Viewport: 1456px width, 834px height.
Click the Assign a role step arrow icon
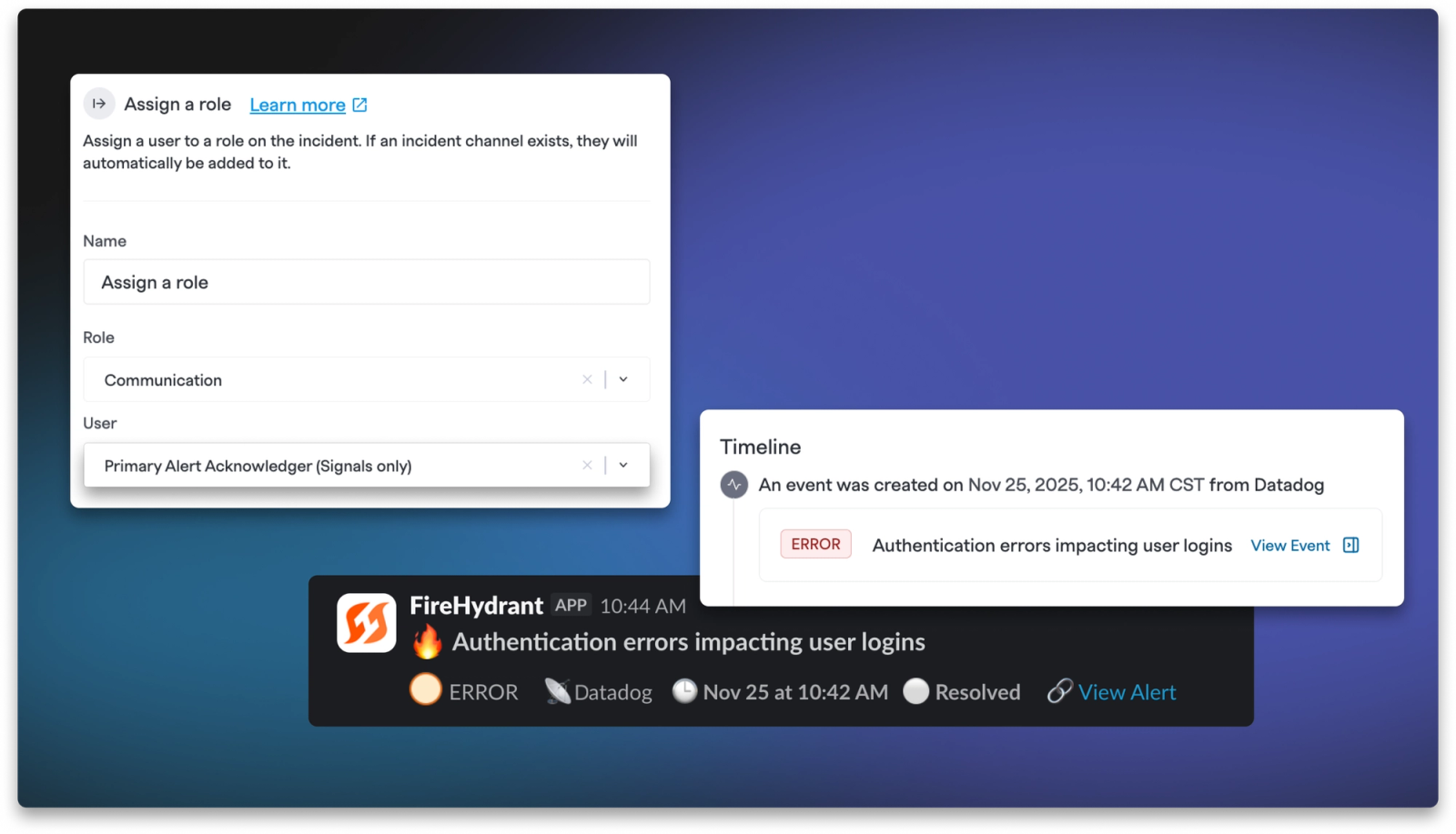(x=99, y=104)
